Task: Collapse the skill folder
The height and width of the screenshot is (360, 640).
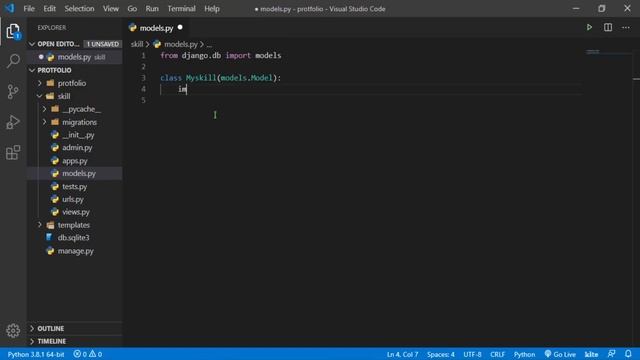Action: pos(40,96)
